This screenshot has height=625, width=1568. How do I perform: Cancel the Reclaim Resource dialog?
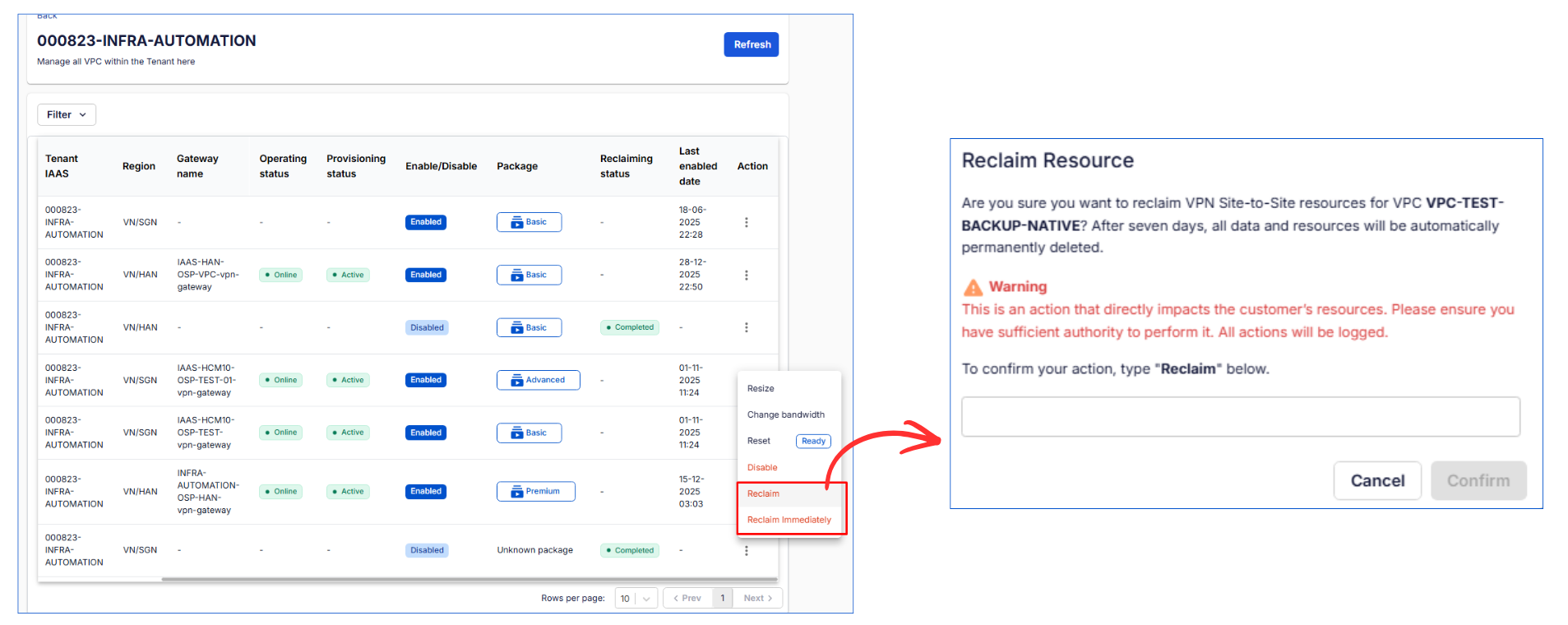click(1376, 481)
